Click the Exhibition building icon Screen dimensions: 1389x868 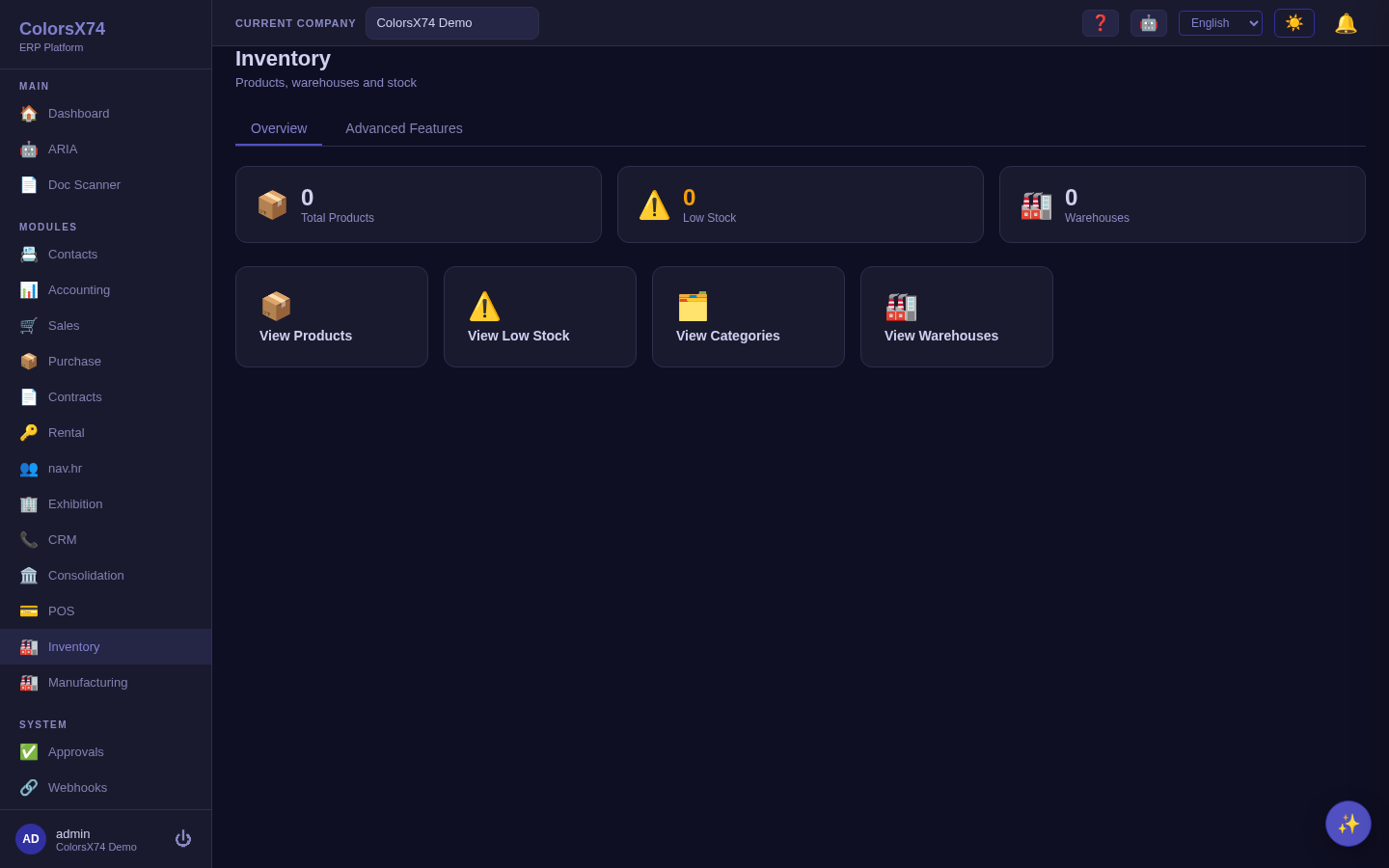click(x=29, y=504)
